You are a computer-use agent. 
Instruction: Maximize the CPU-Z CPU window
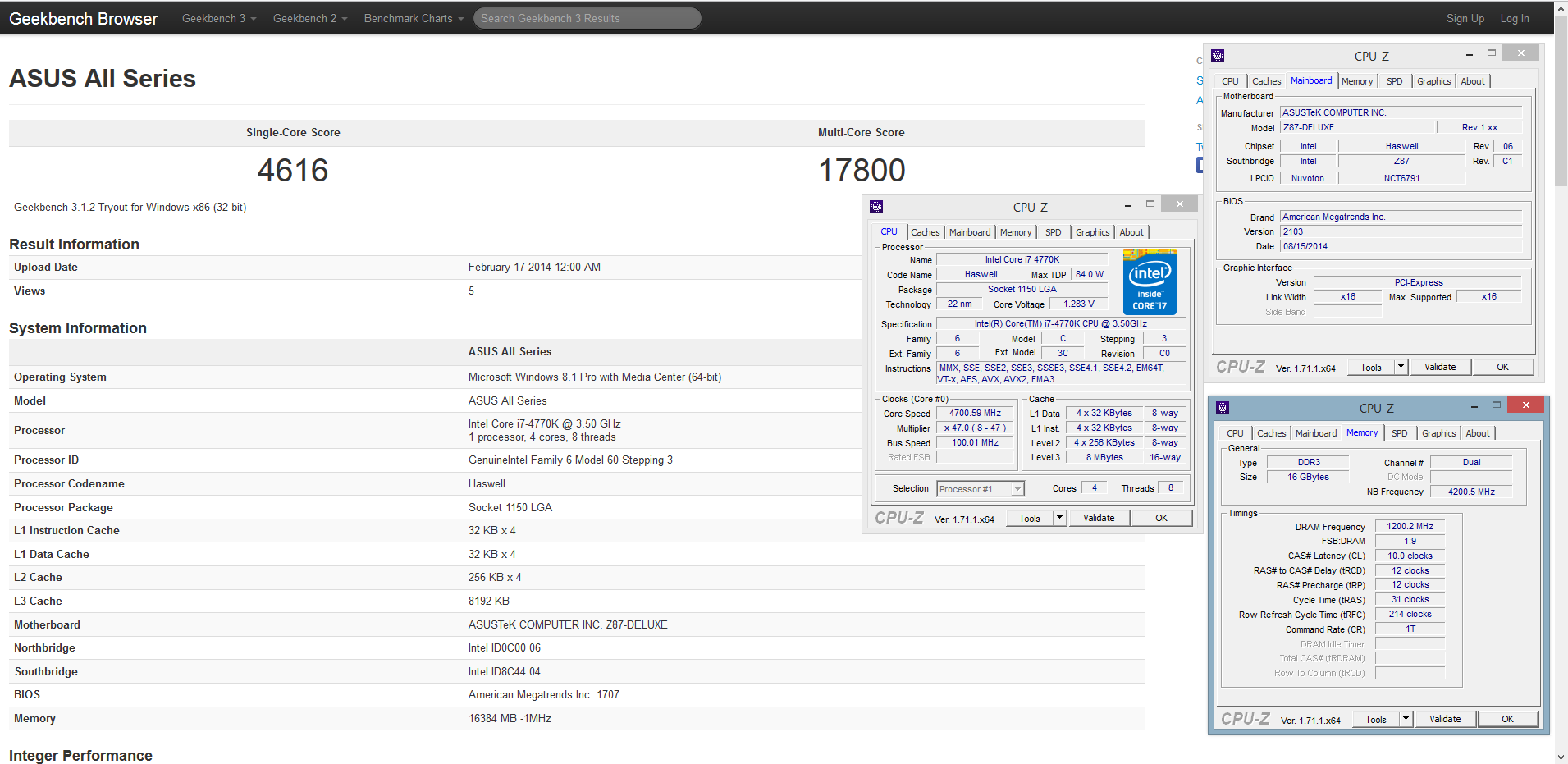click(1150, 204)
